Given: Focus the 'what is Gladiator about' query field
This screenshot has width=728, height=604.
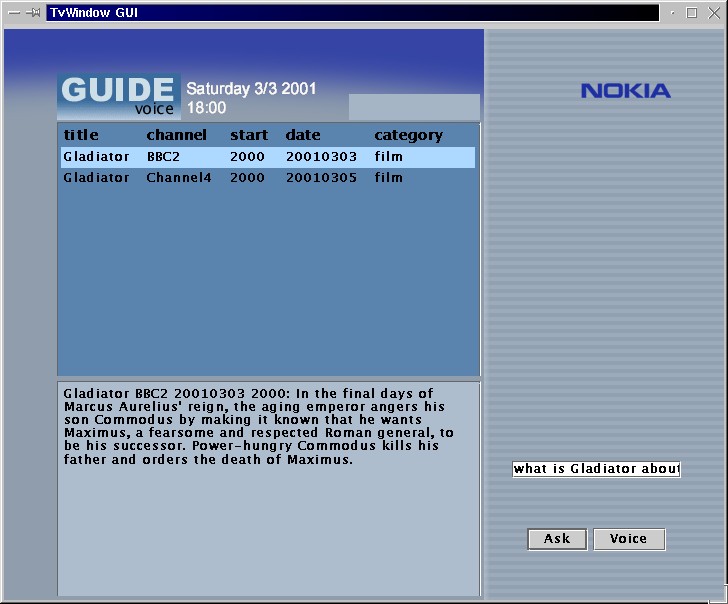Looking at the screenshot, I should point(596,469).
